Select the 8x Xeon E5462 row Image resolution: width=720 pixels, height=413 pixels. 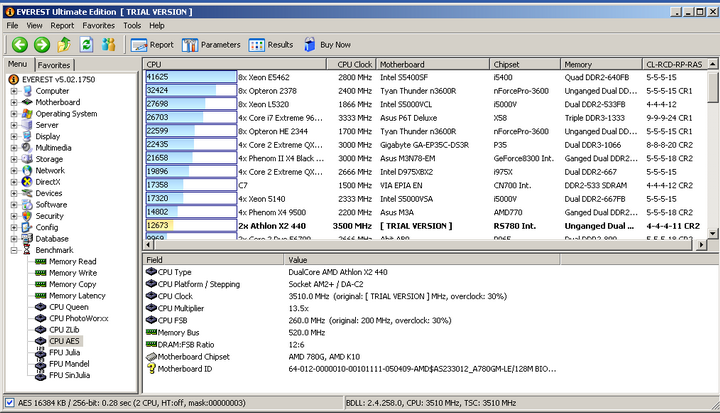point(426,77)
